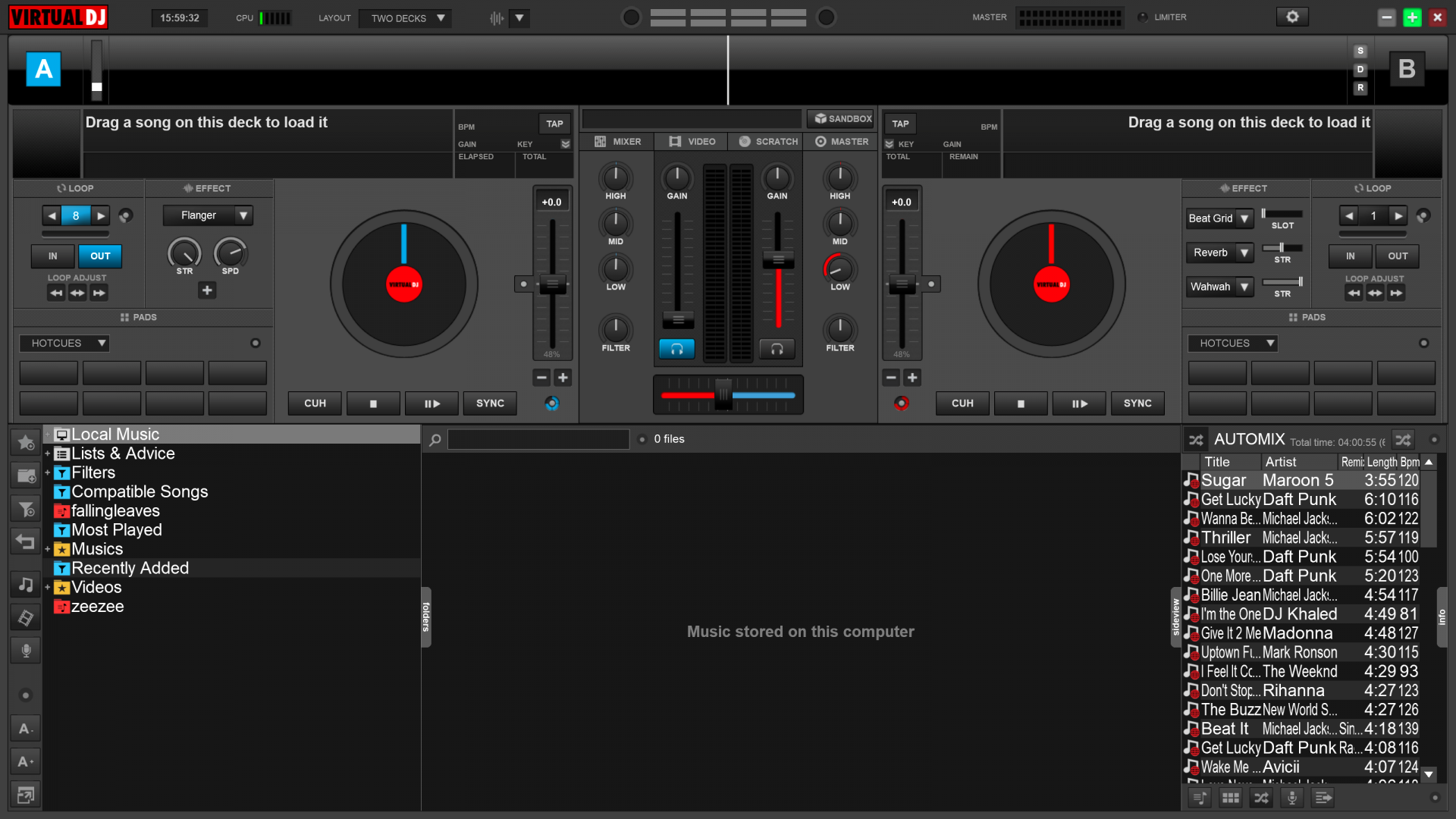Open the vertical sideview side tab
The height and width of the screenshot is (819, 1456).
(x=1175, y=617)
